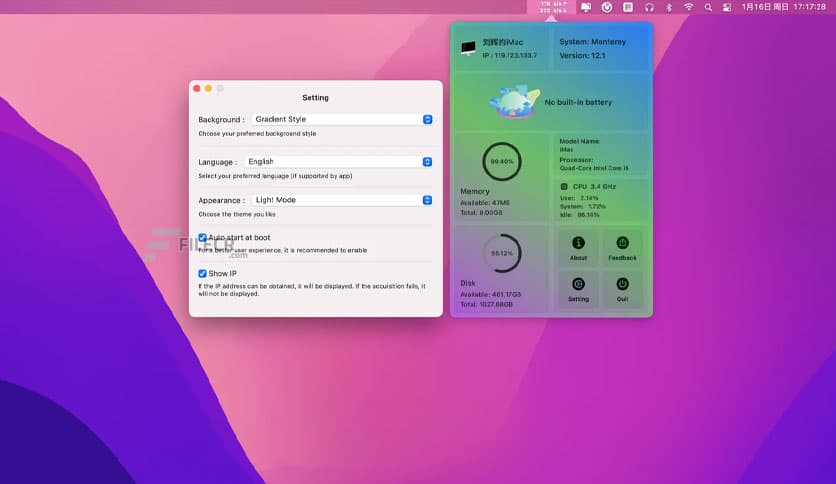
Task: Disable Auto start at boot checkbox
Action: [x=203, y=238]
